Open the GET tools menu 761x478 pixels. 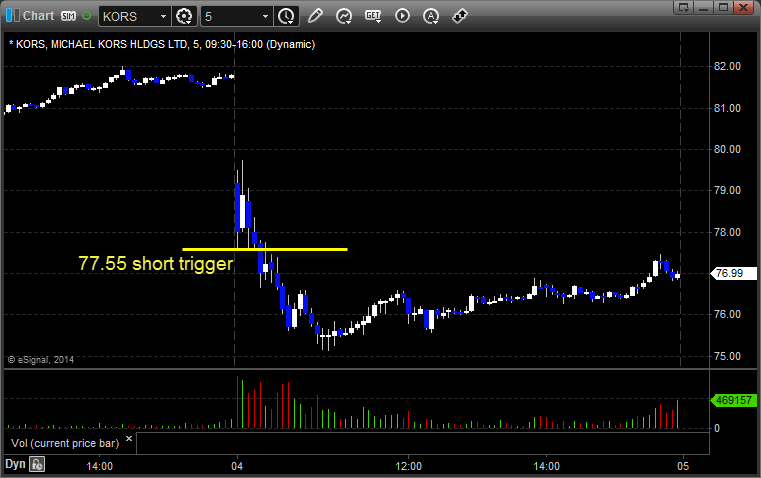pos(373,16)
